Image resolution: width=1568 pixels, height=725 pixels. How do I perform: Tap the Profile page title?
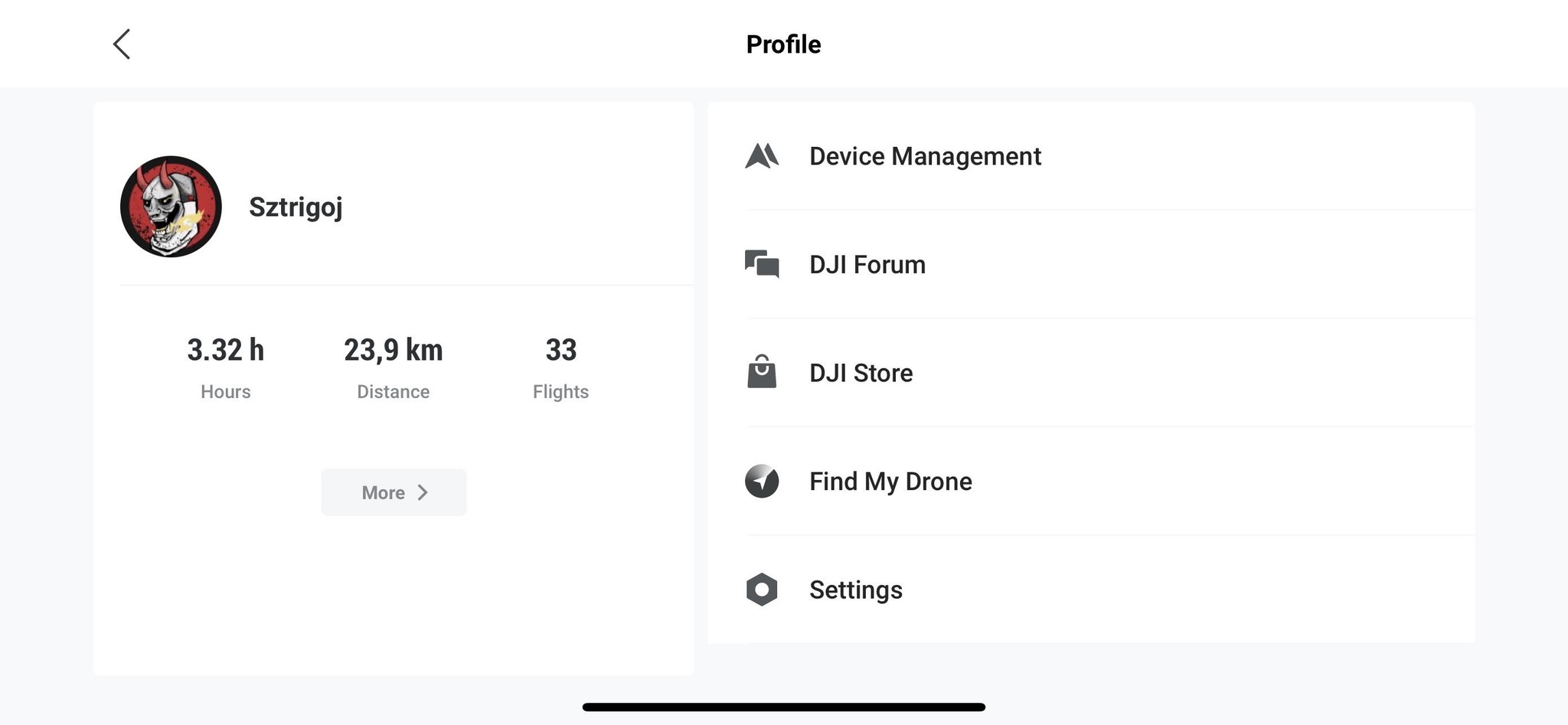click(x=783, y=44)
